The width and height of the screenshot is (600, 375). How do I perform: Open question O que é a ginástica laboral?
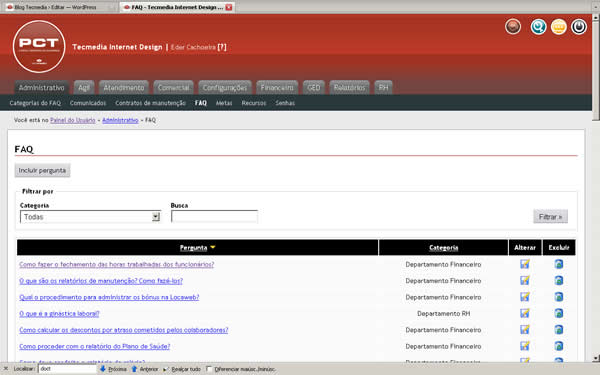click(59, 314)
